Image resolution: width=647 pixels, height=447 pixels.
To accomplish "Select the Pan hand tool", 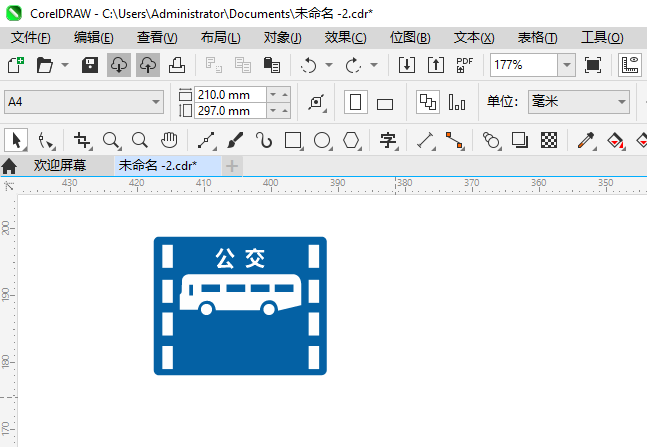I will click(169, 140).
